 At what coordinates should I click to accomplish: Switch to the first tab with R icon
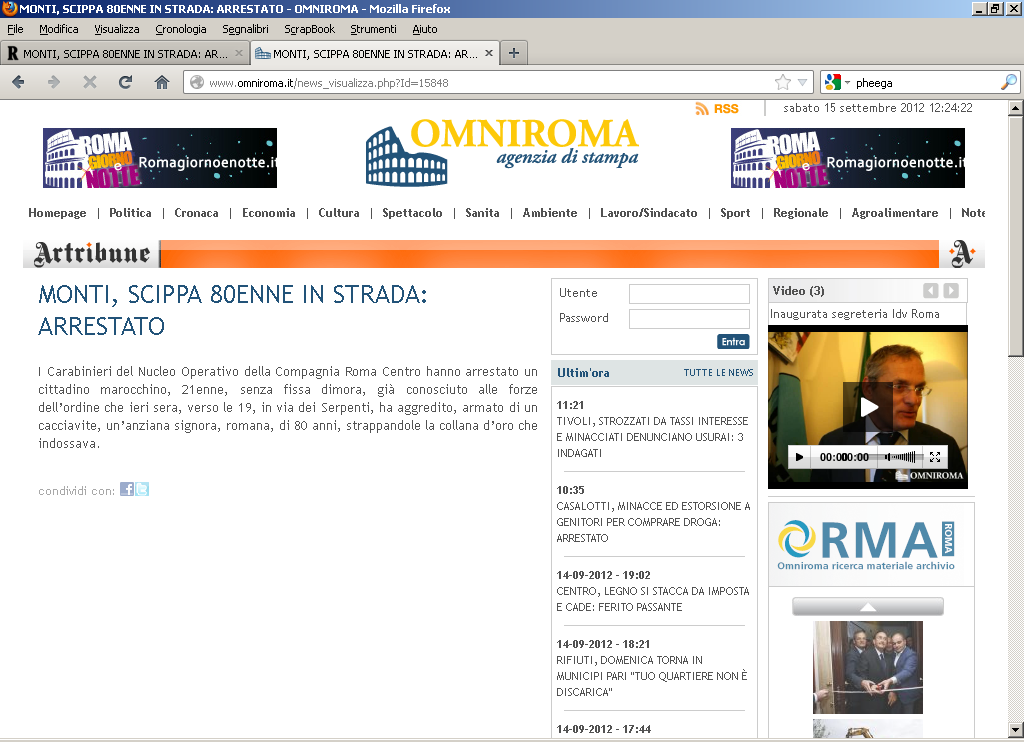pyautogui.click(x=125, y=54)
